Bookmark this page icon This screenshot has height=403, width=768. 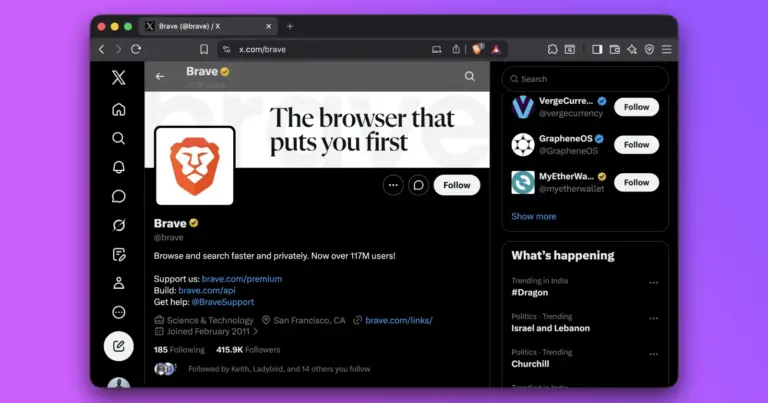(x=204, y=49)
